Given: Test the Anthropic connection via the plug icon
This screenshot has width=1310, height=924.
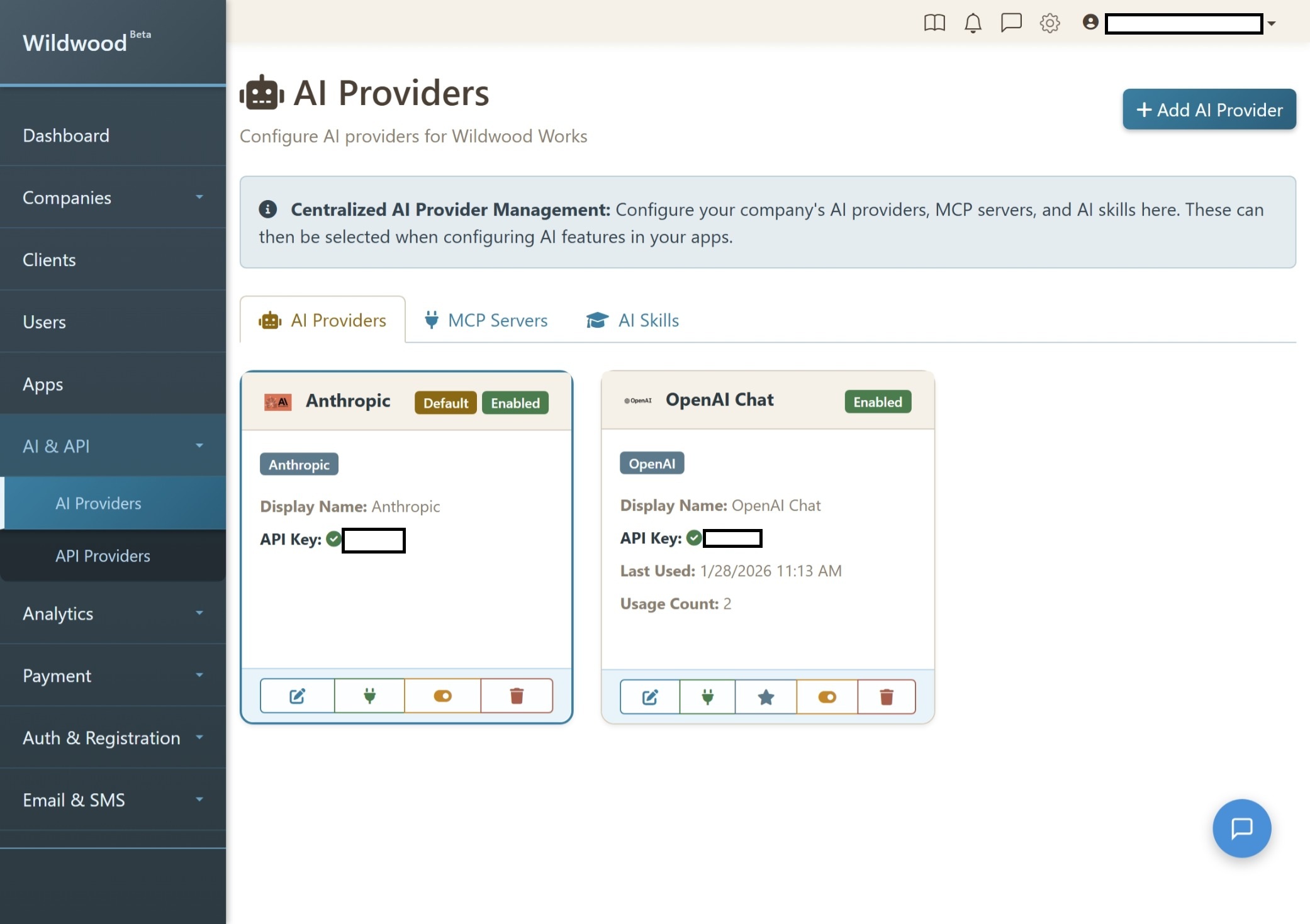Looking at the screenshot, I should click(369, 696).
